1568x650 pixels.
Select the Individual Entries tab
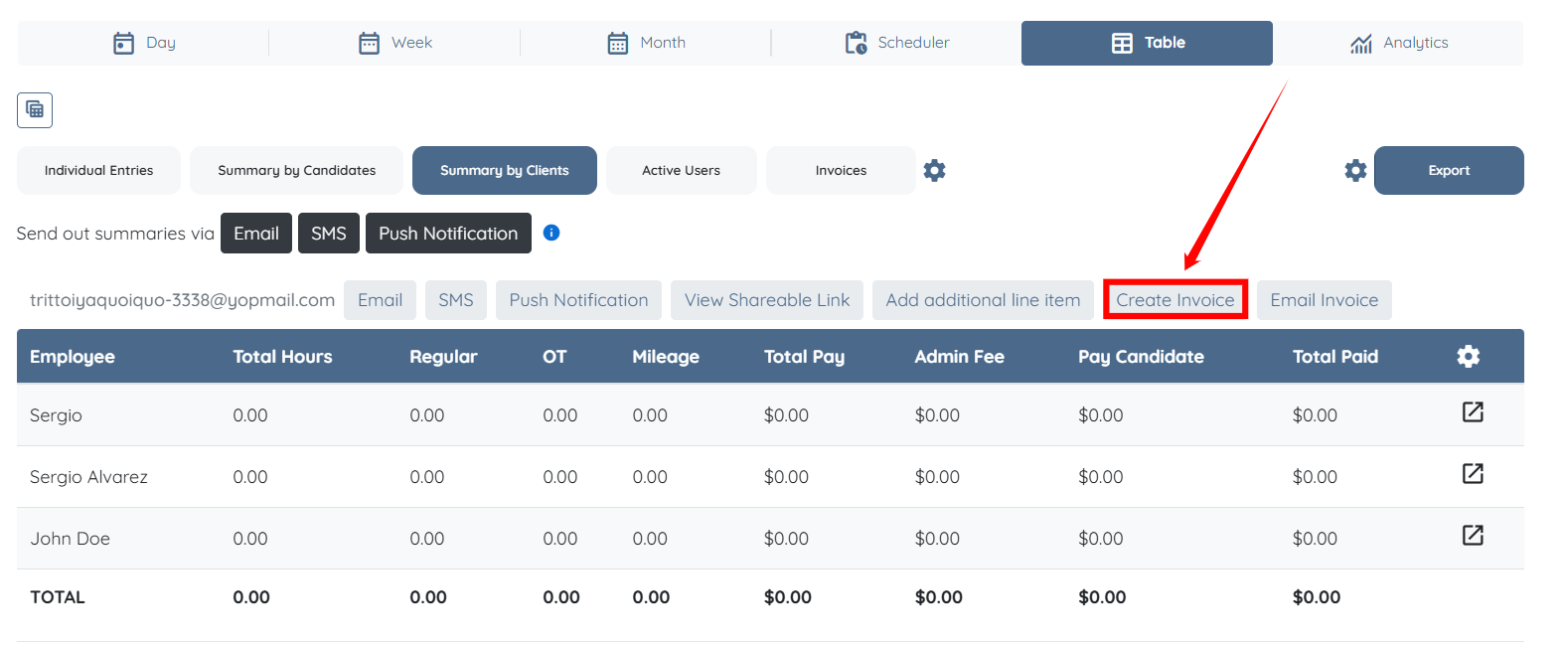98,171
